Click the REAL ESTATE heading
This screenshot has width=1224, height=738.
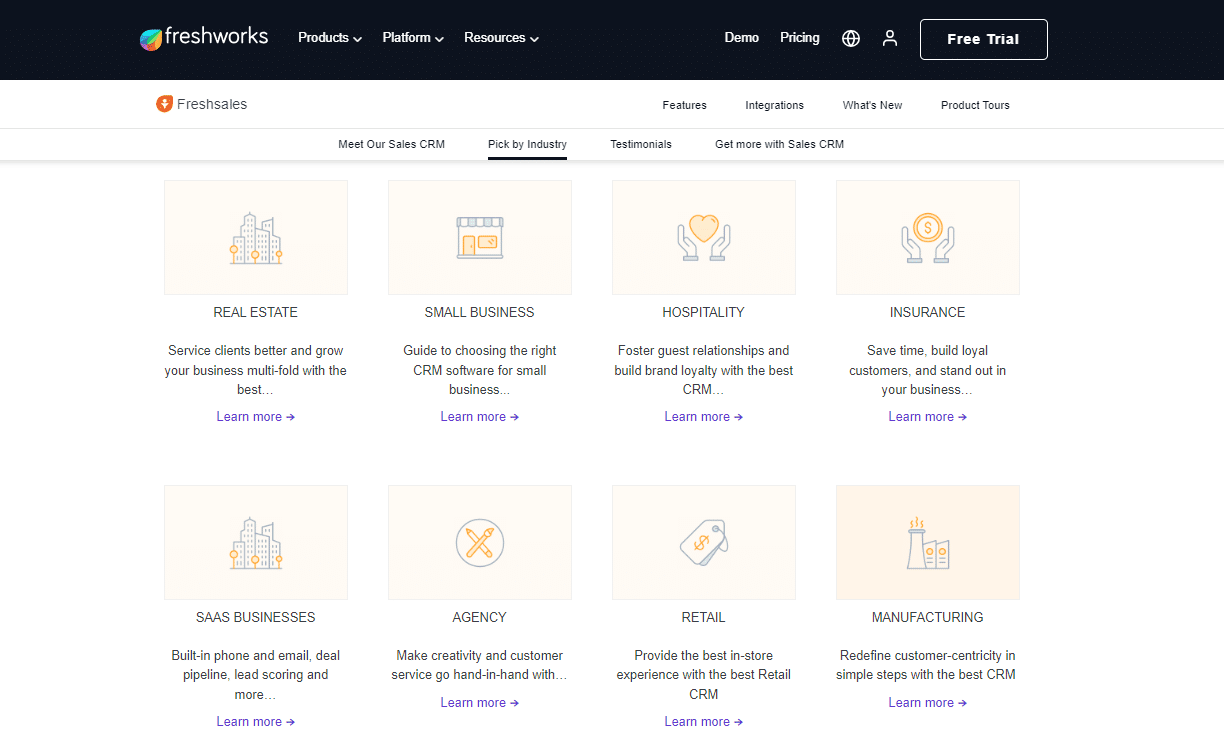click(x=256, y=312)
